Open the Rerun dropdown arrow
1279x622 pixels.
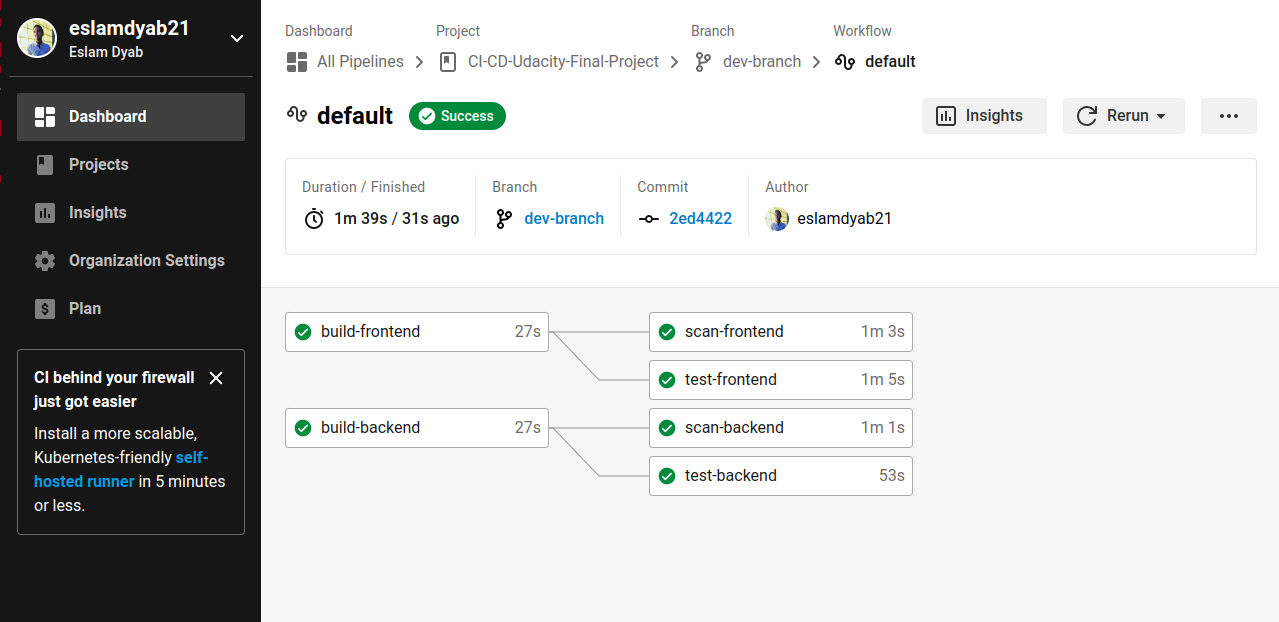click(1161, 117)
